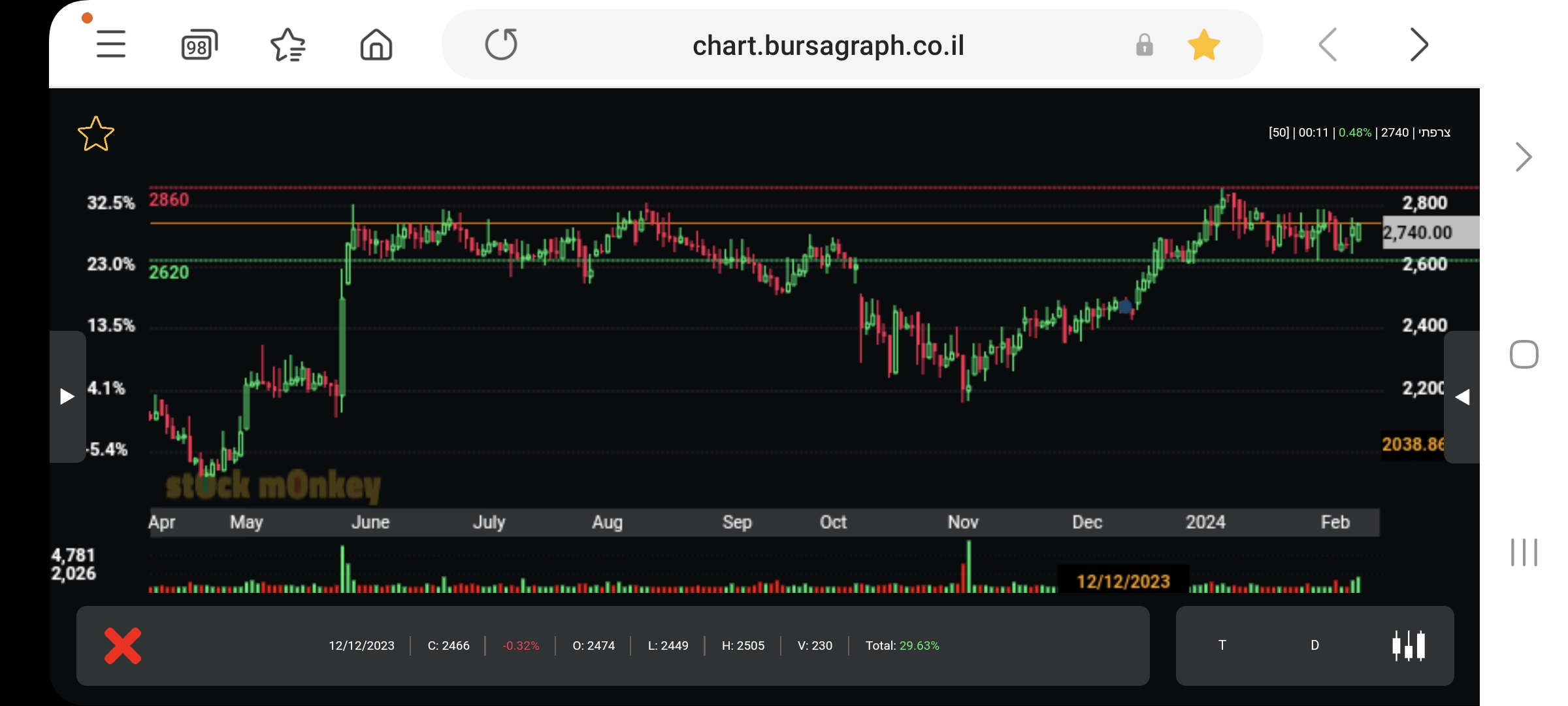This screenshot has height=706, width=1568.
Task: Open the browser hamburger menu
Action: tap(110, 44)
